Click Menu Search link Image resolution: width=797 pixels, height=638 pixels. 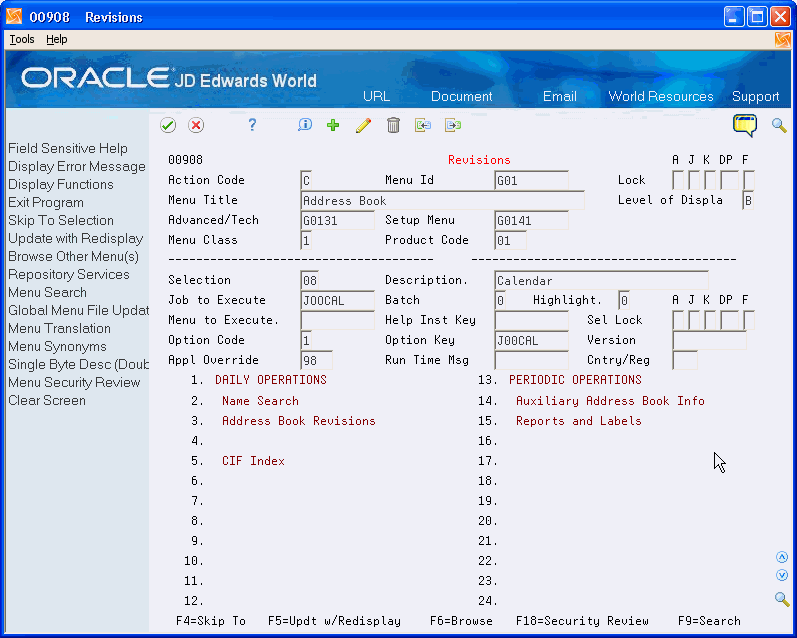click(47, 293)
